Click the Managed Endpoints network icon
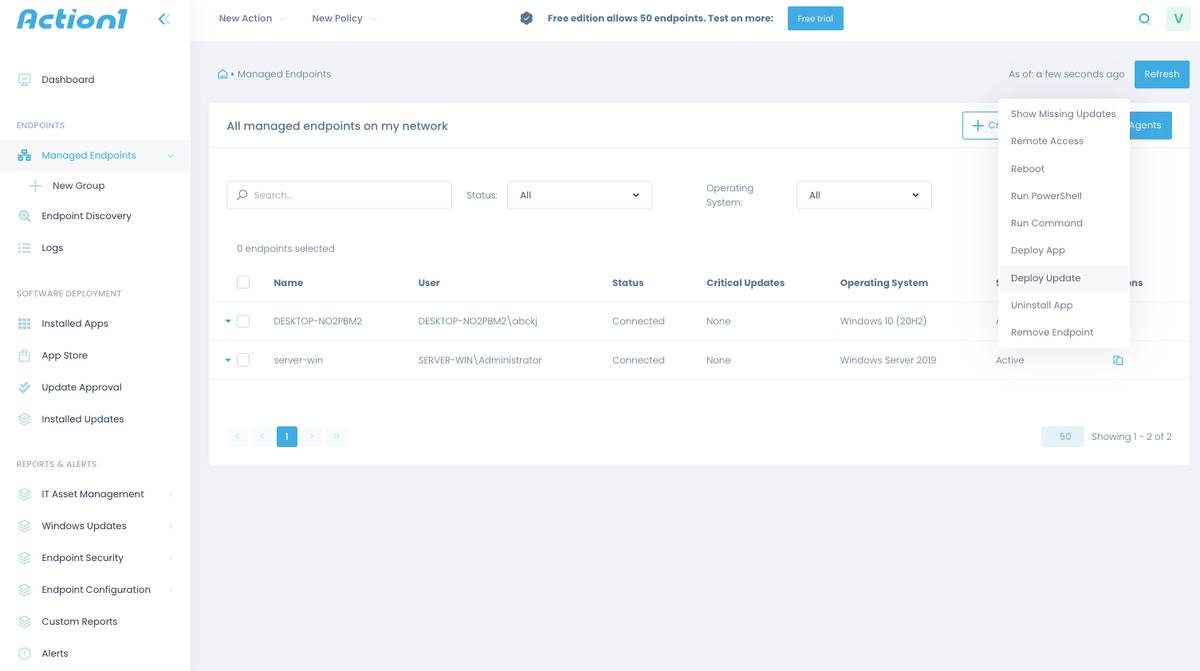This screenshot has width=1200, height=671. pos(25,156)
